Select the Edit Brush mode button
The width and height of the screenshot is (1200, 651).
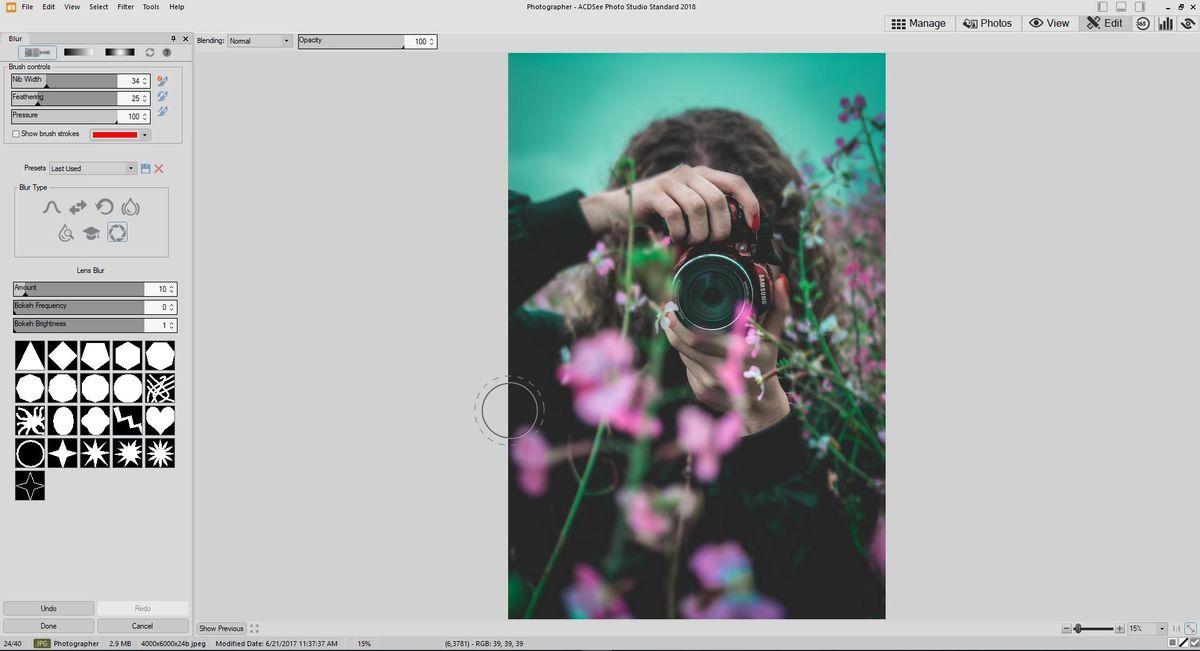pyautogui.click(x=36, y=52)
